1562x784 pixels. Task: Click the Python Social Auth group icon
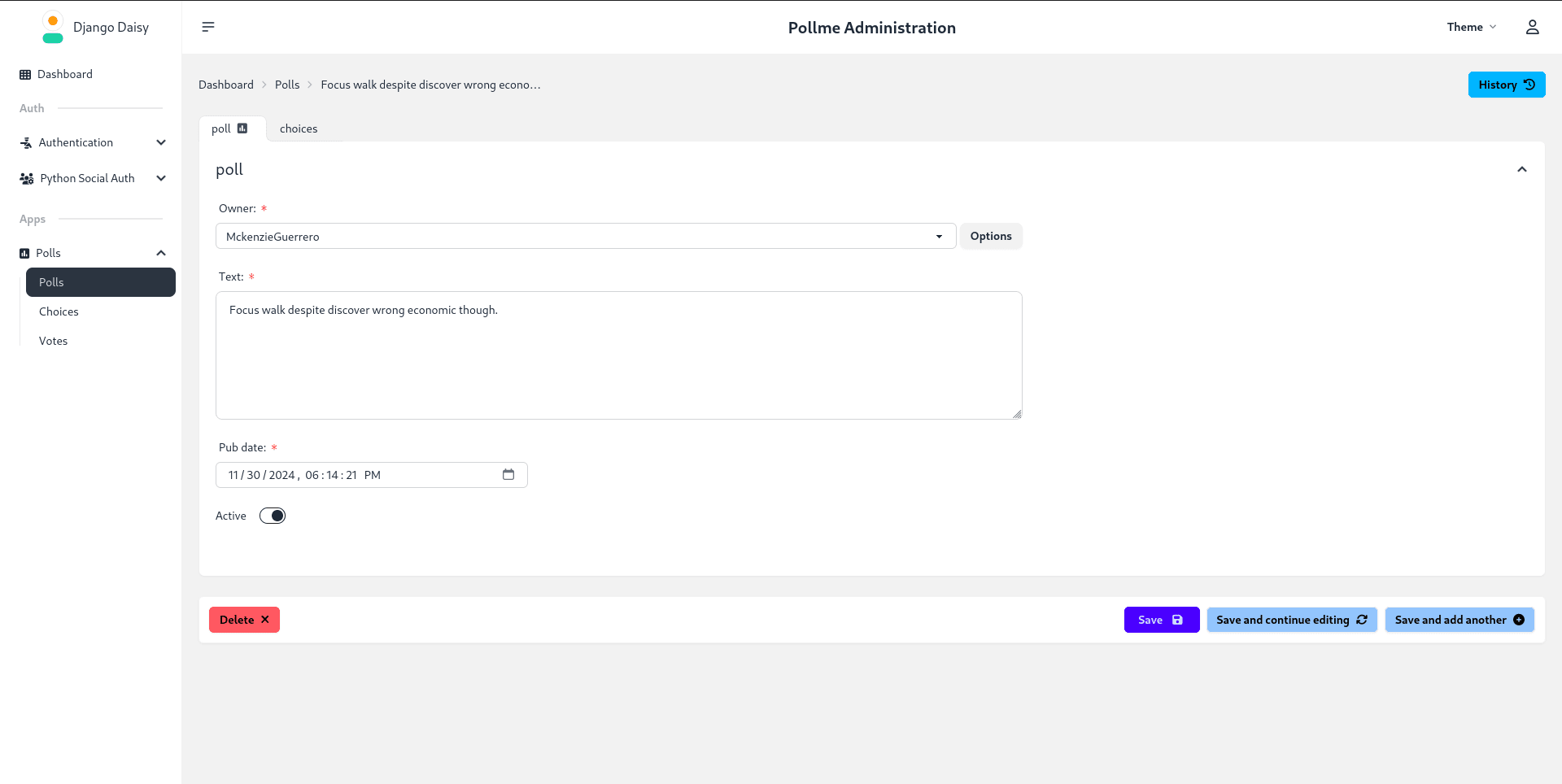25,178
